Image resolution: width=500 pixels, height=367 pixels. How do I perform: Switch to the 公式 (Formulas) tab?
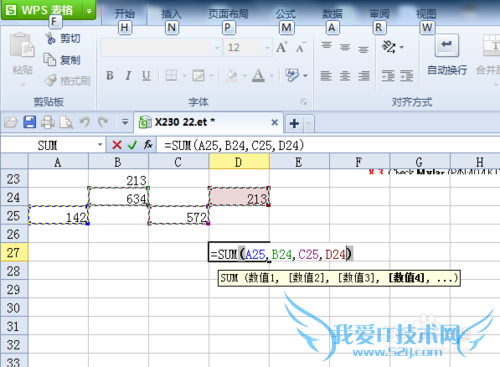pyautogui.click(x=286, y=14)
